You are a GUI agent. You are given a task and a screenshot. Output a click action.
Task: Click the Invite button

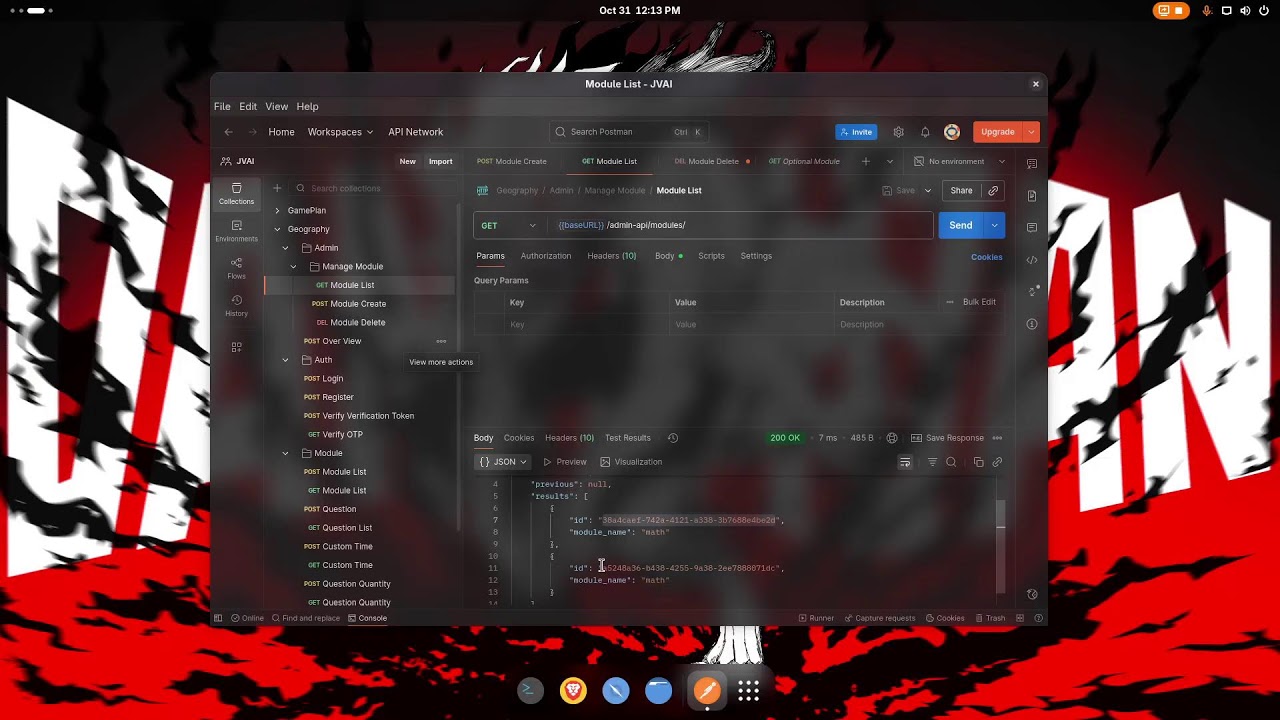coord(856,132)
